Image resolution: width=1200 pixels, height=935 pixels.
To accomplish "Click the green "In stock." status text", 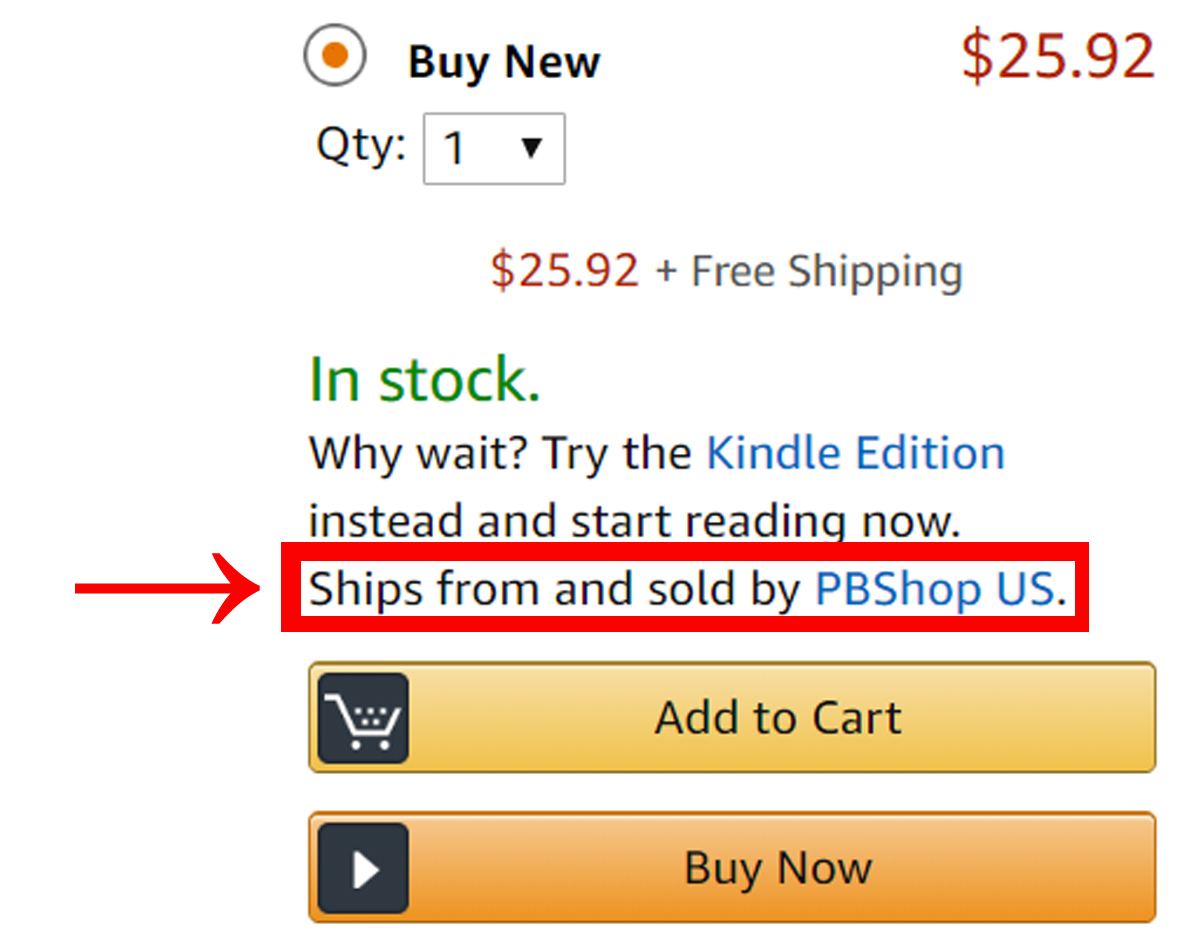I will 424,381.
